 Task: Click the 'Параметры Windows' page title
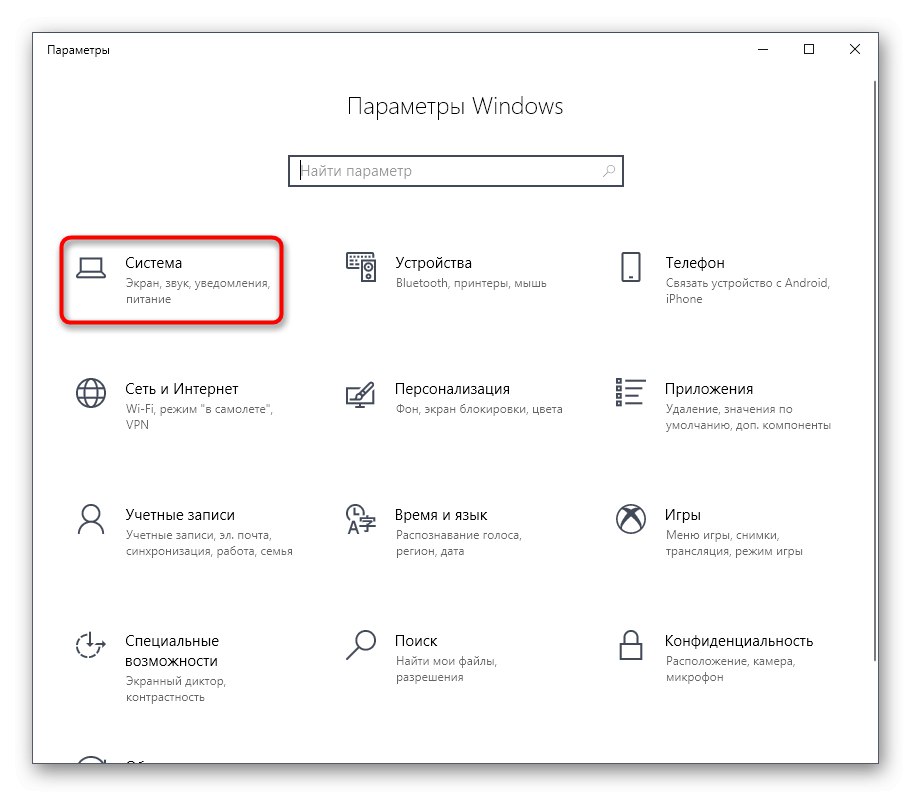pos(456,106)
